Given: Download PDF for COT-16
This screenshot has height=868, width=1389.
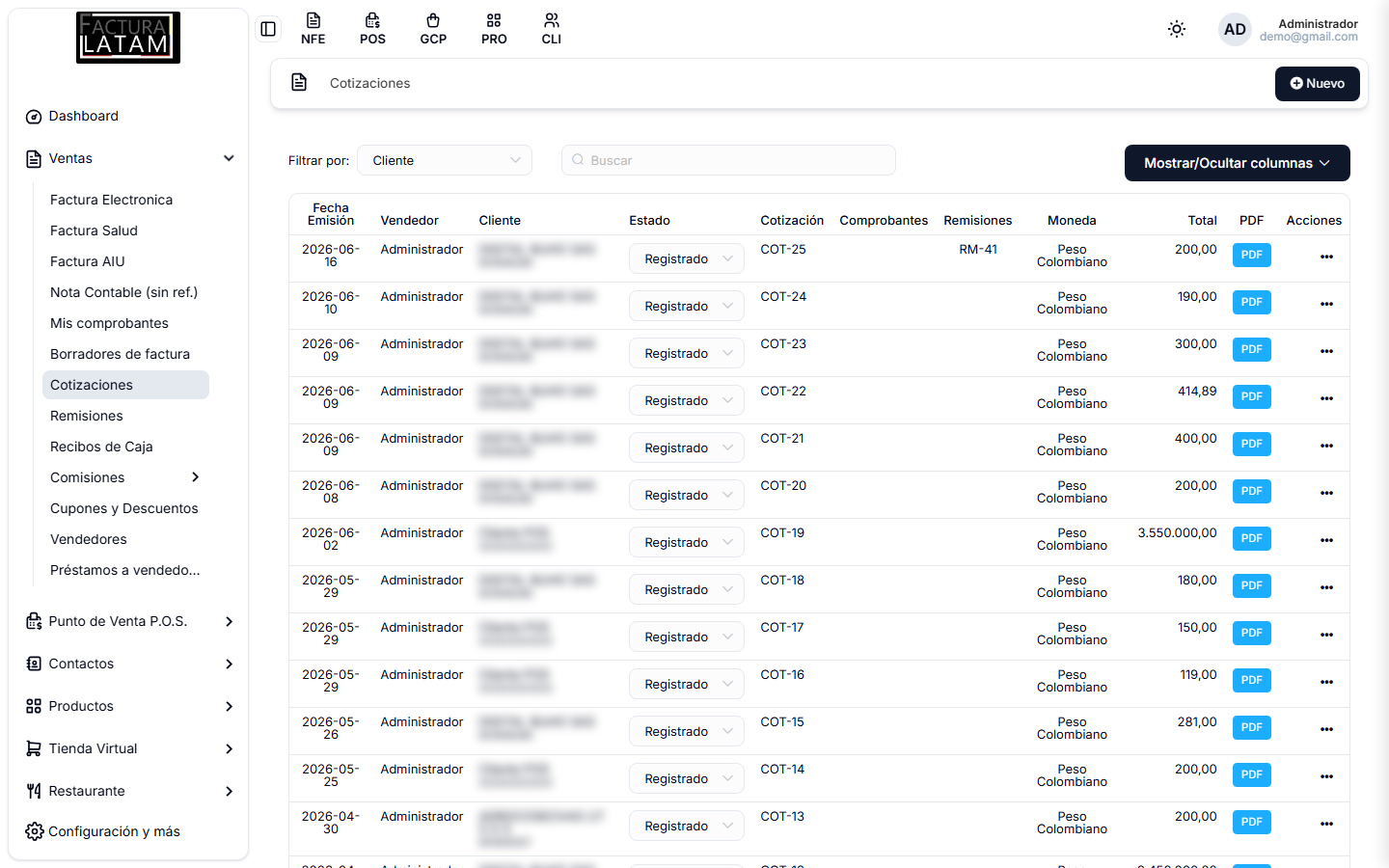Looking at the screenshot, I should point(1251,680).
